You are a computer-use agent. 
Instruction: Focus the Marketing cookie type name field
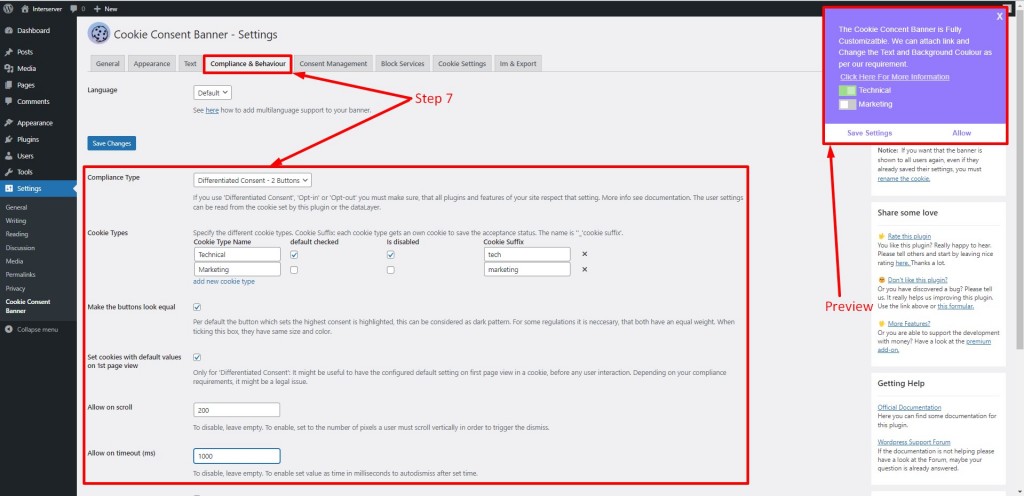click(237, 269)
